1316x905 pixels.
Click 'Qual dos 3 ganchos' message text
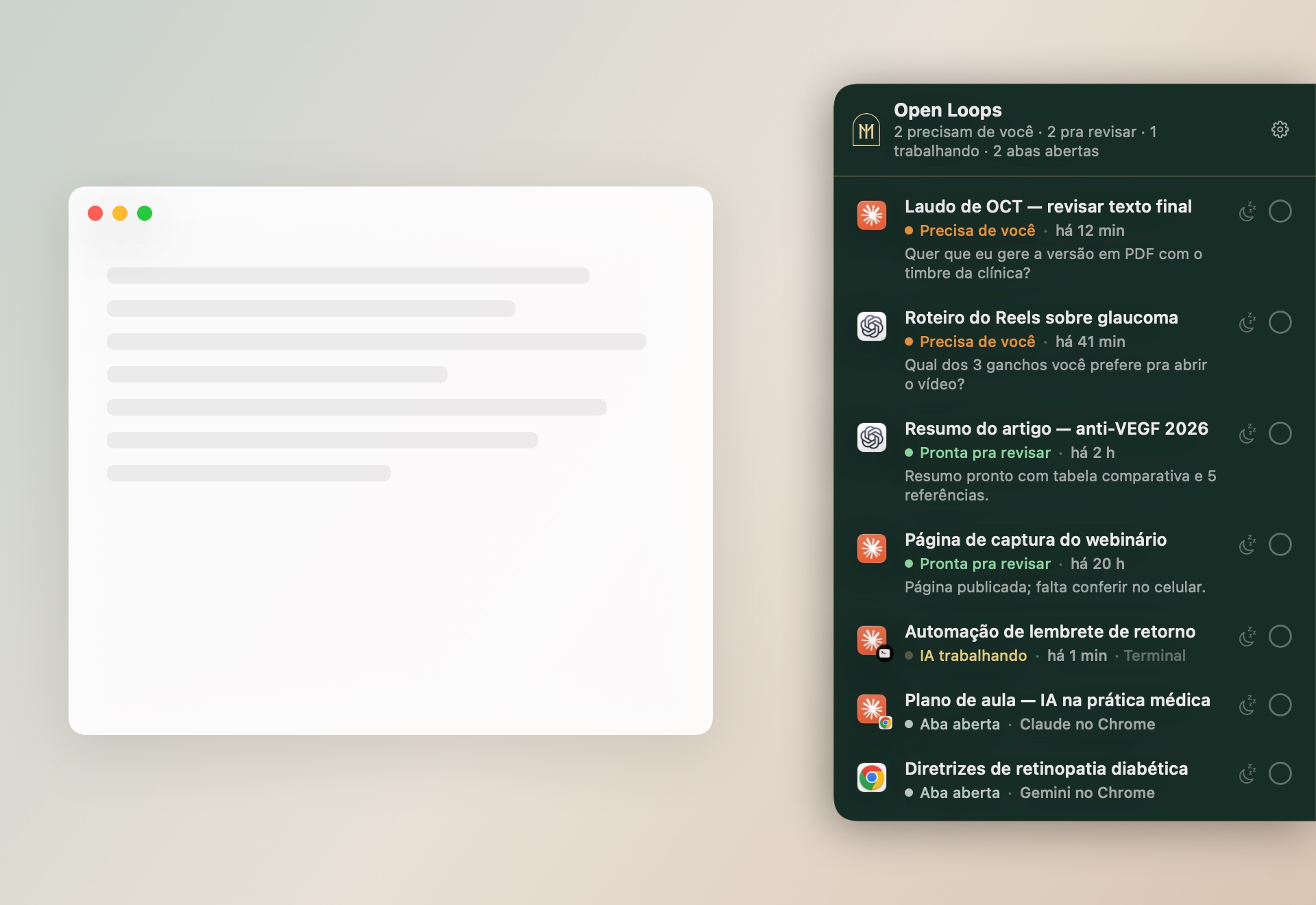1056,374
